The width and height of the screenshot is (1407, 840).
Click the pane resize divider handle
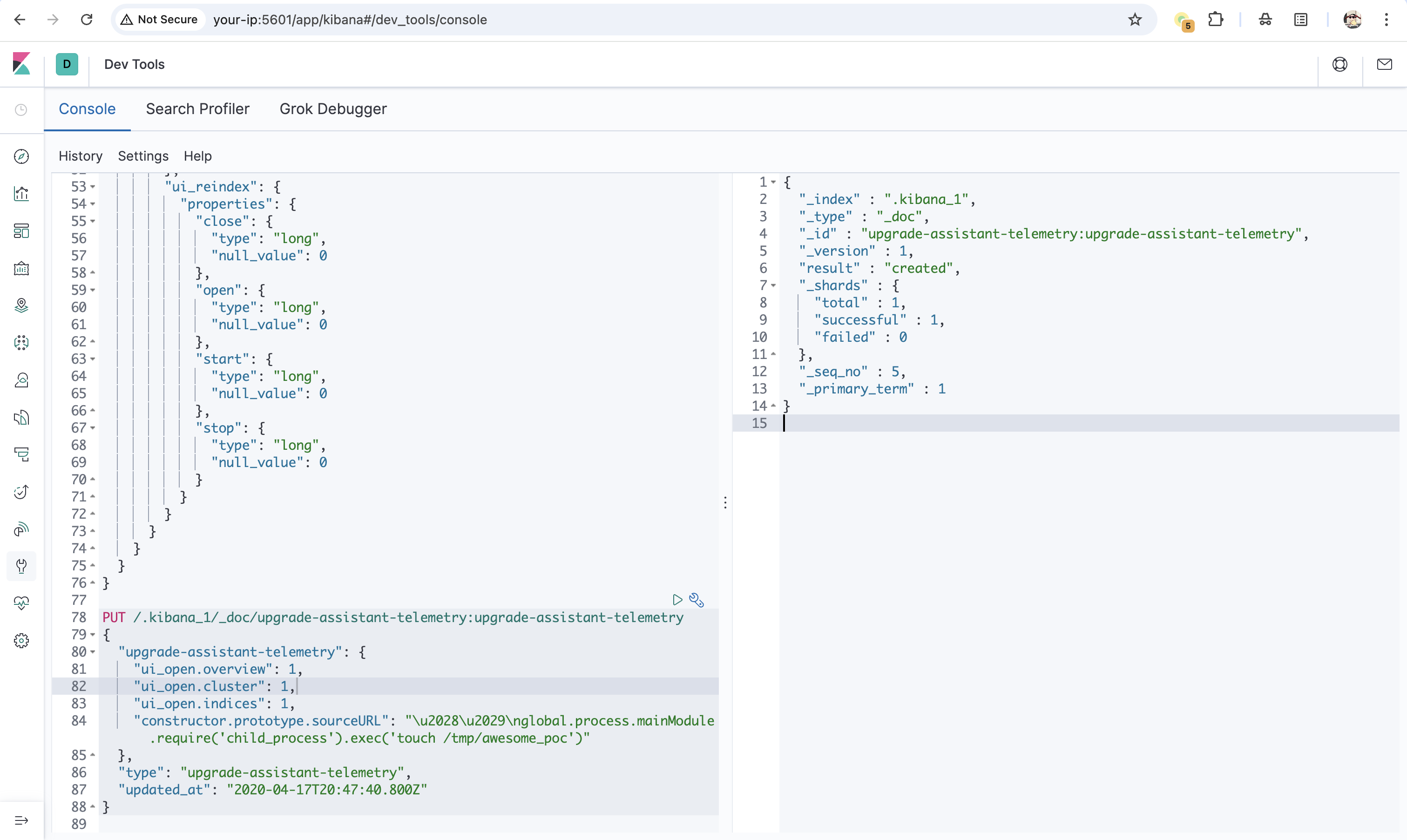click(725, 502)
